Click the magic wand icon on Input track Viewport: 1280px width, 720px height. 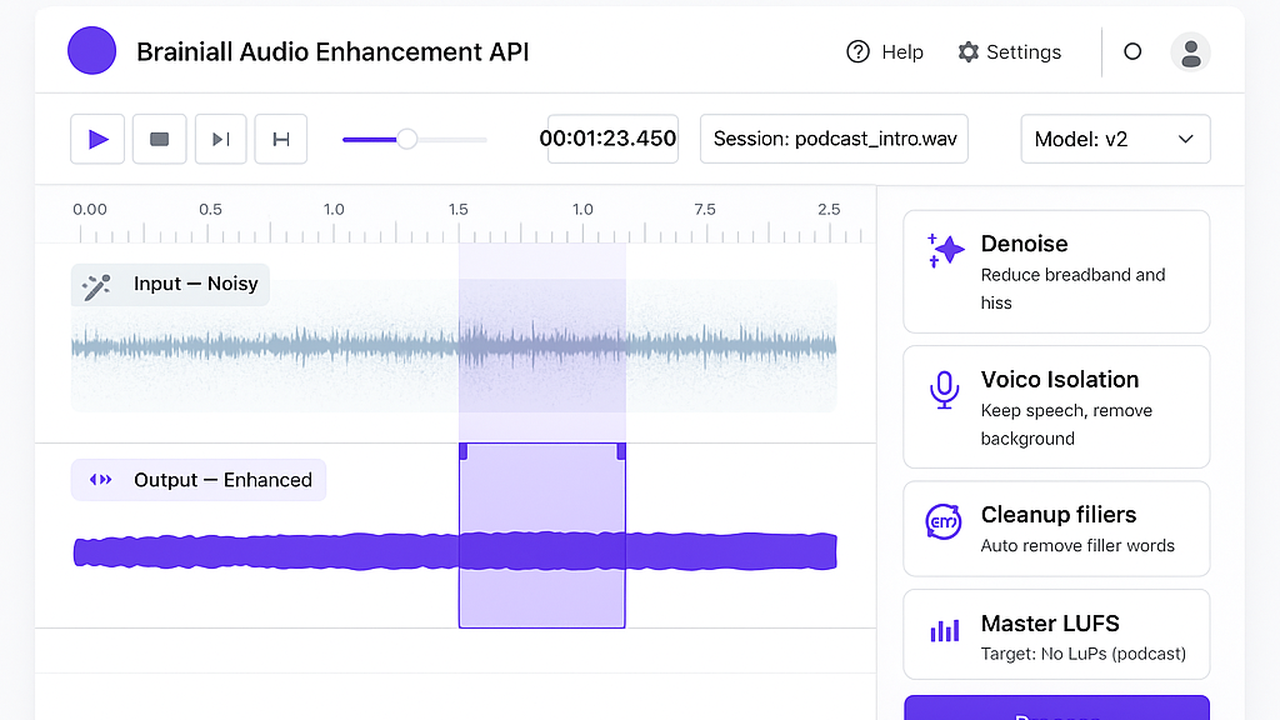[96, 287]
